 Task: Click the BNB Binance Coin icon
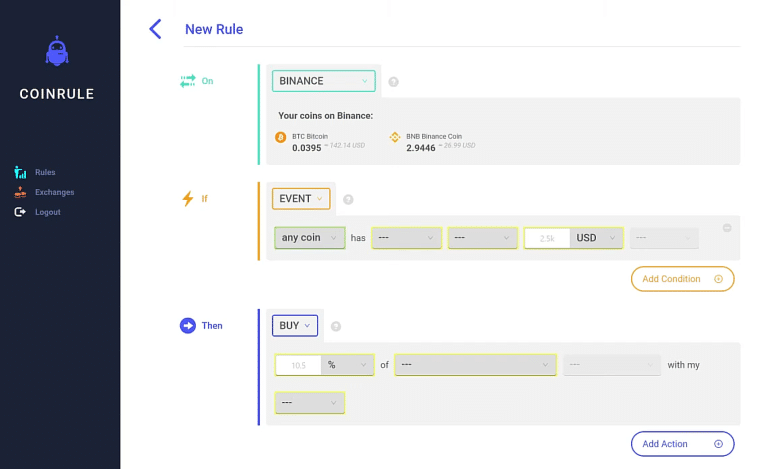[x=394, y=137]
